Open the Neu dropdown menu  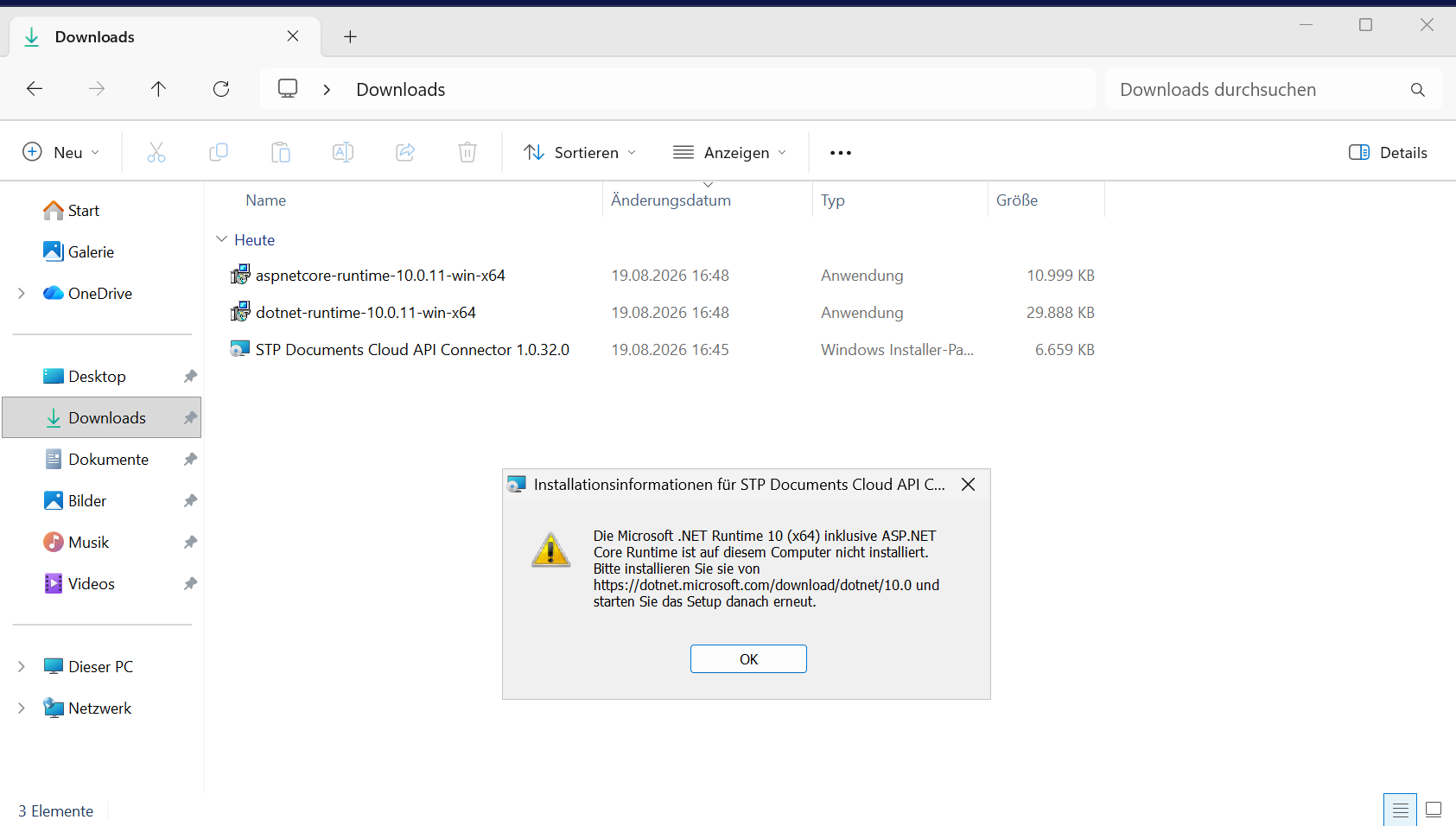coord(60,153)
